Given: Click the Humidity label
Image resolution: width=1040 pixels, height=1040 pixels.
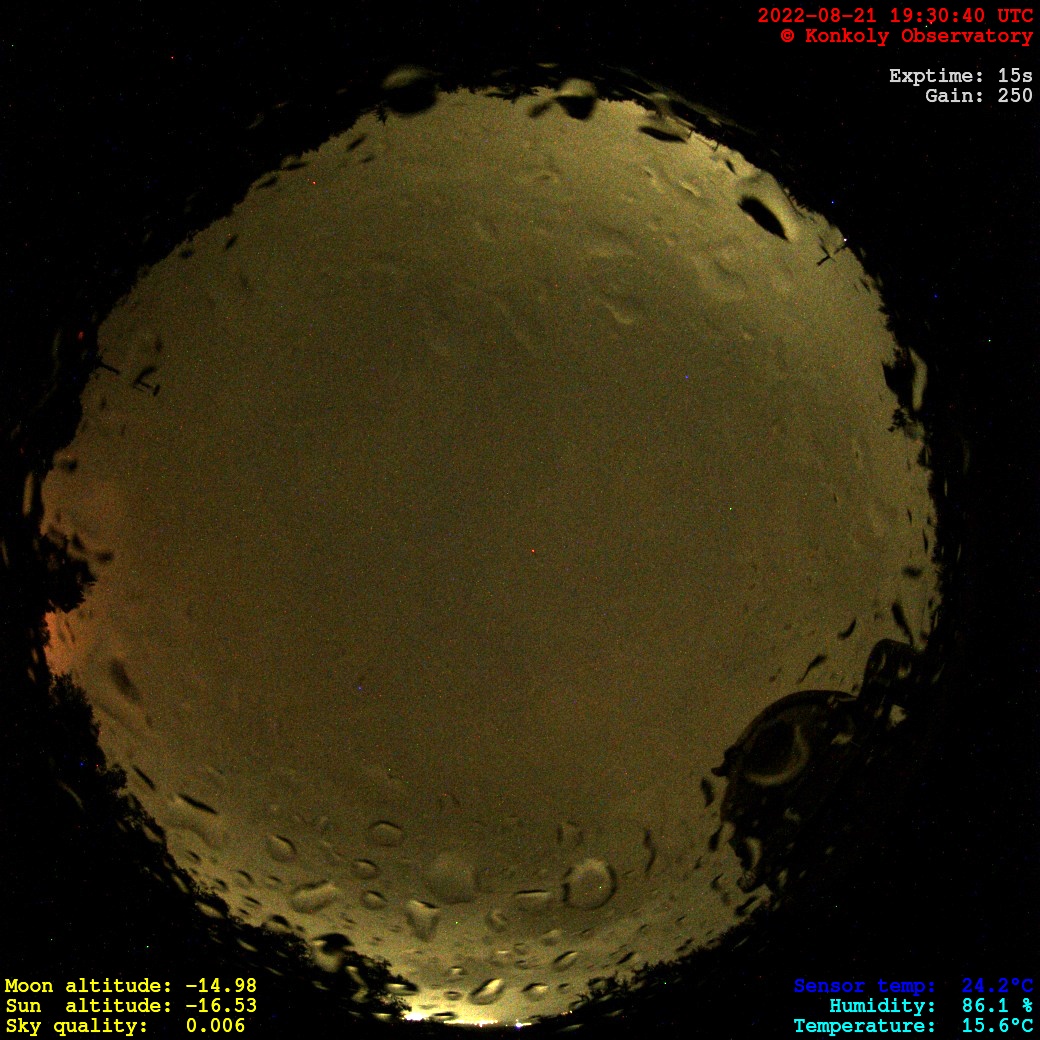Looking at the screenshot, I should pos(882,1006).
